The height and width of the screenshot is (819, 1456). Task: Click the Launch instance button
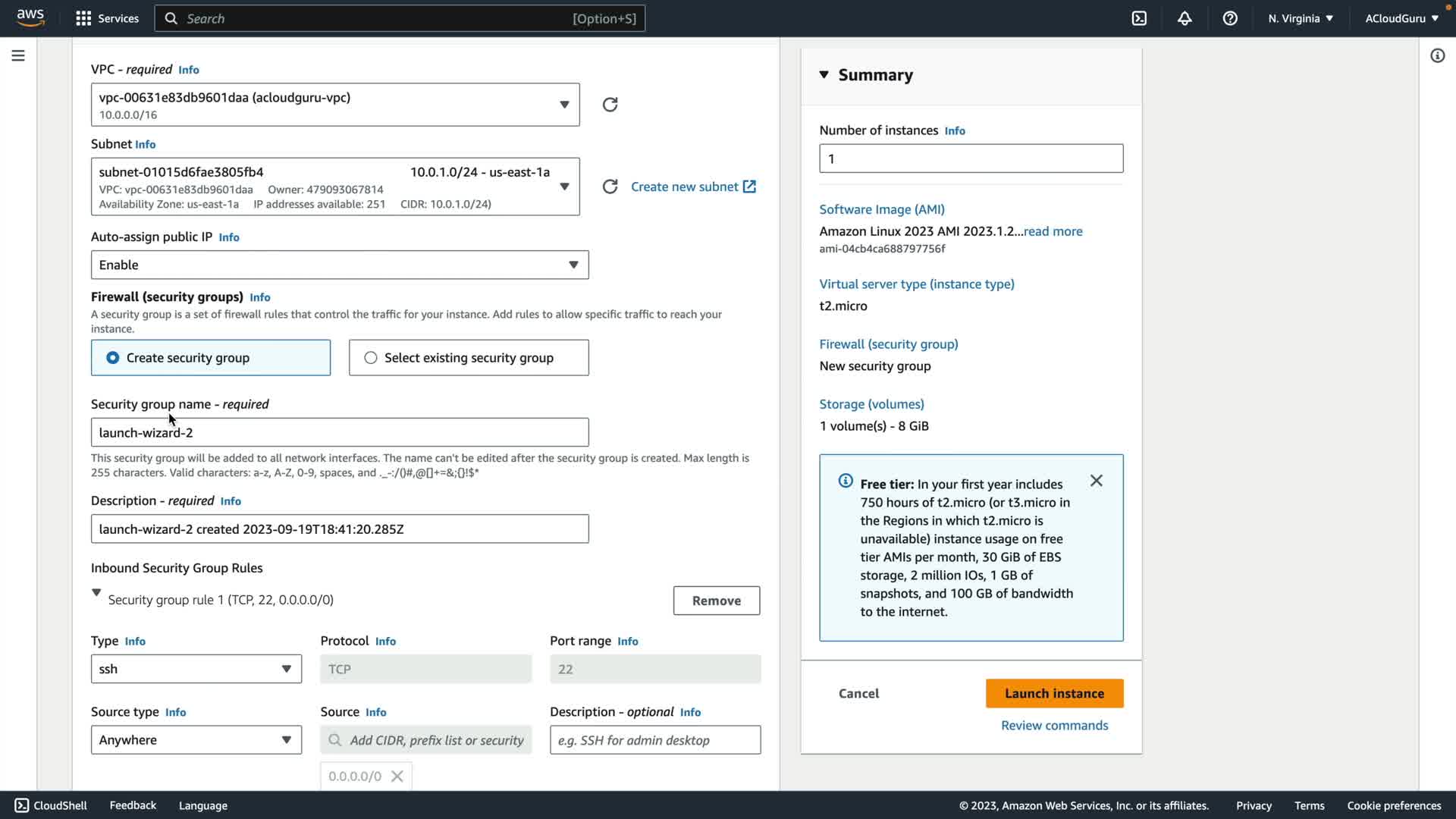1054,693
